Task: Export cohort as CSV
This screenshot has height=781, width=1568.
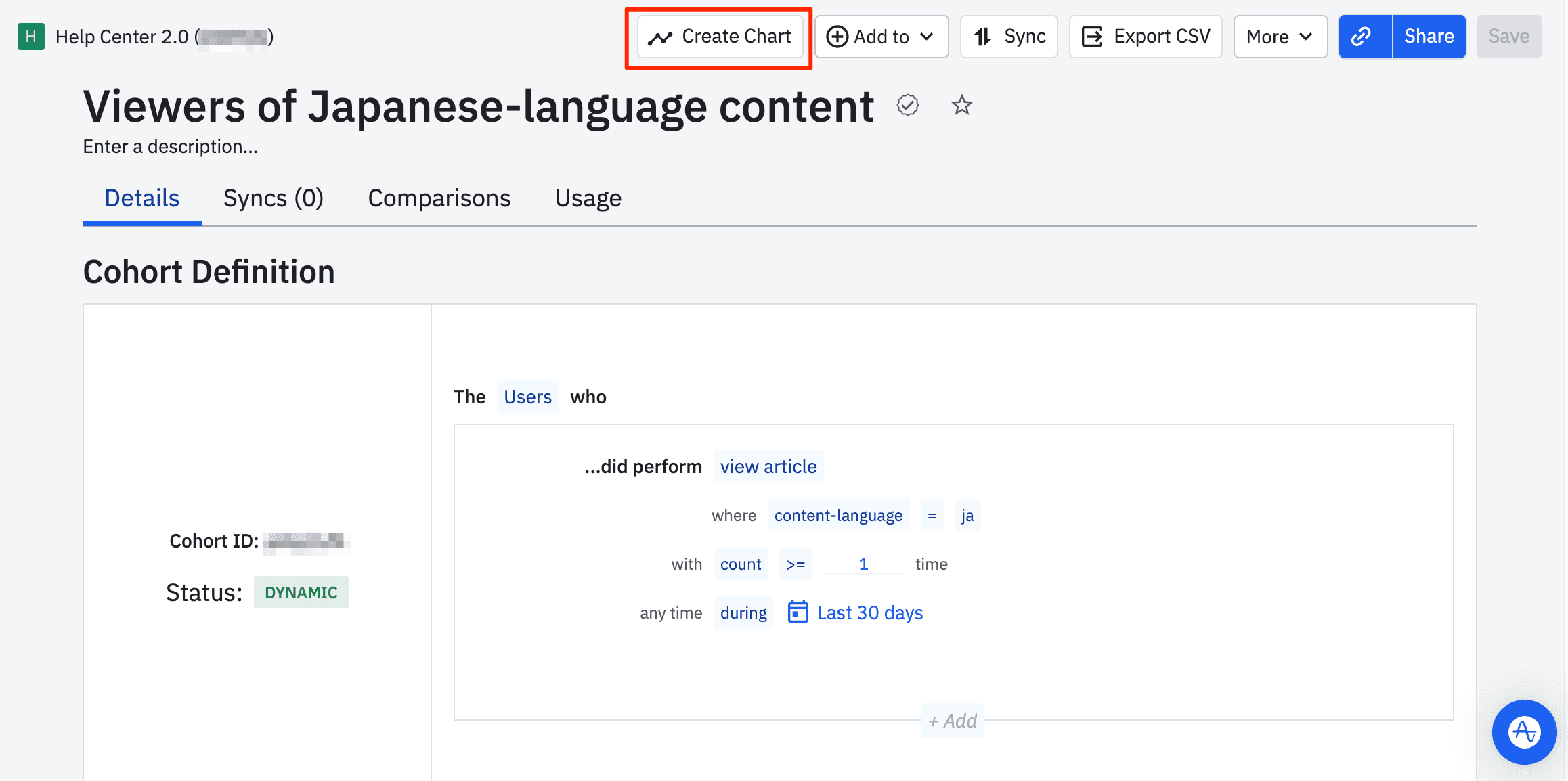Action: (1146, 37)
